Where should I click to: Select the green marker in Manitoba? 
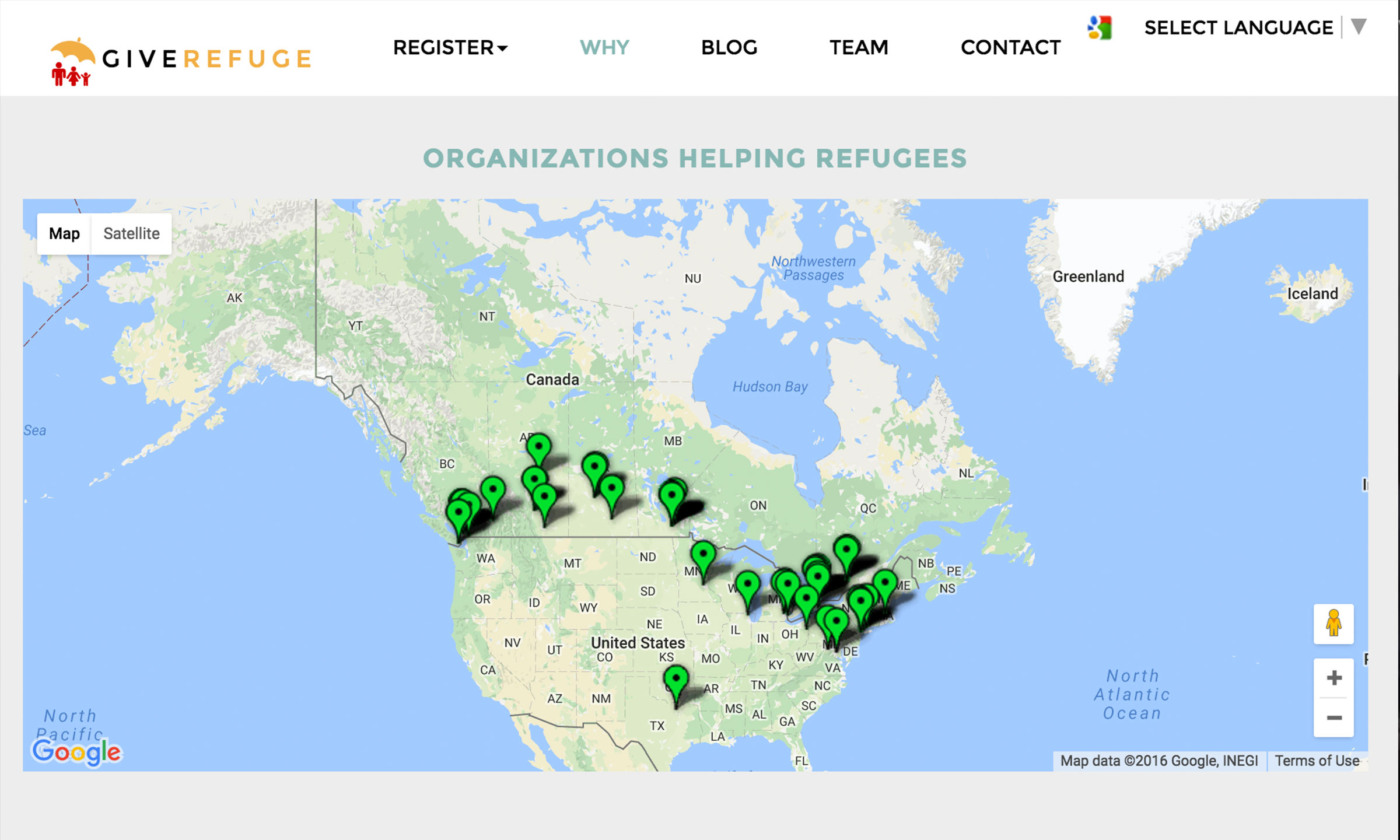click(672, 502)
